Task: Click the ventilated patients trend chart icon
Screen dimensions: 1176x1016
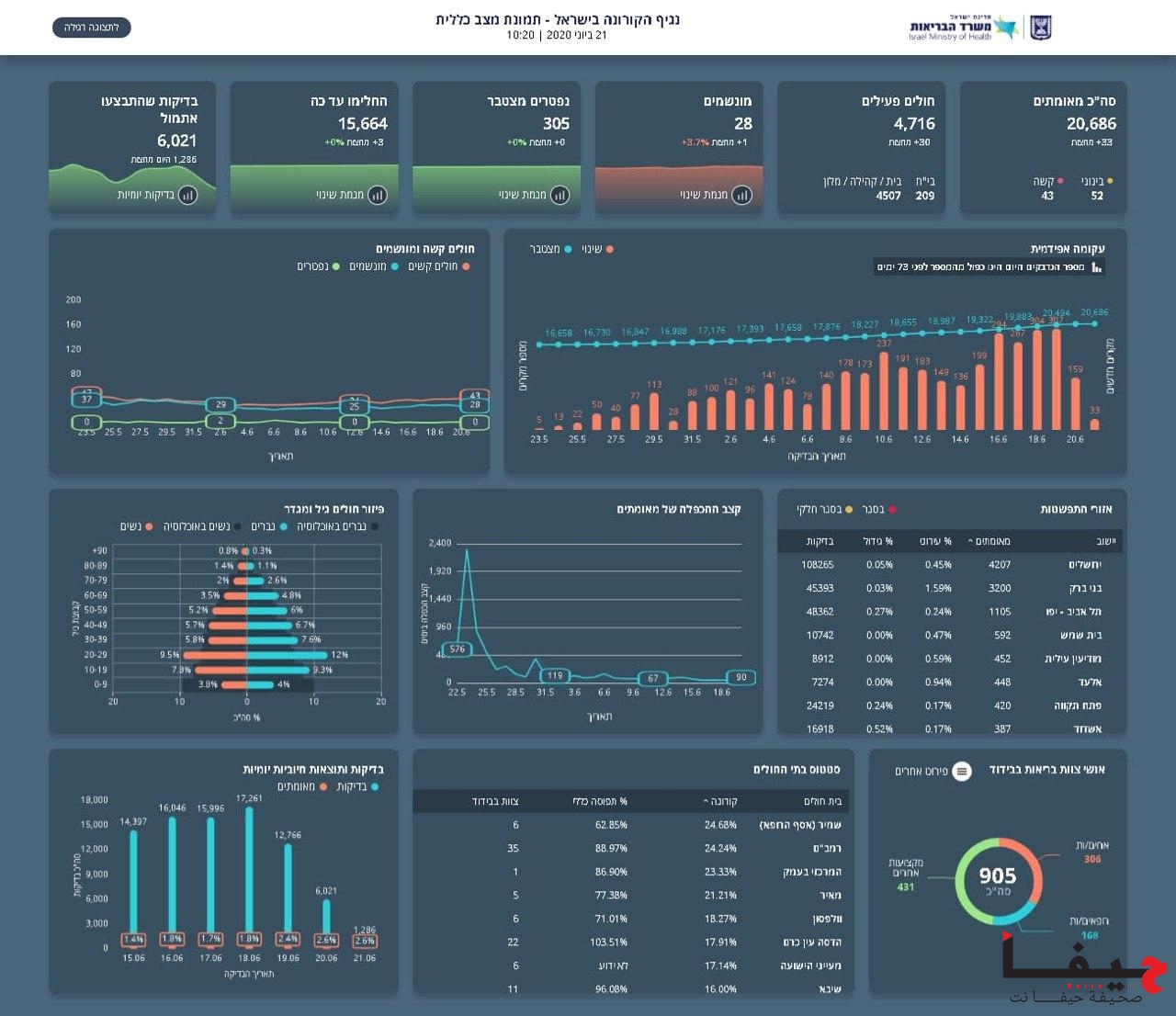Action: click(x=741, y=195)
